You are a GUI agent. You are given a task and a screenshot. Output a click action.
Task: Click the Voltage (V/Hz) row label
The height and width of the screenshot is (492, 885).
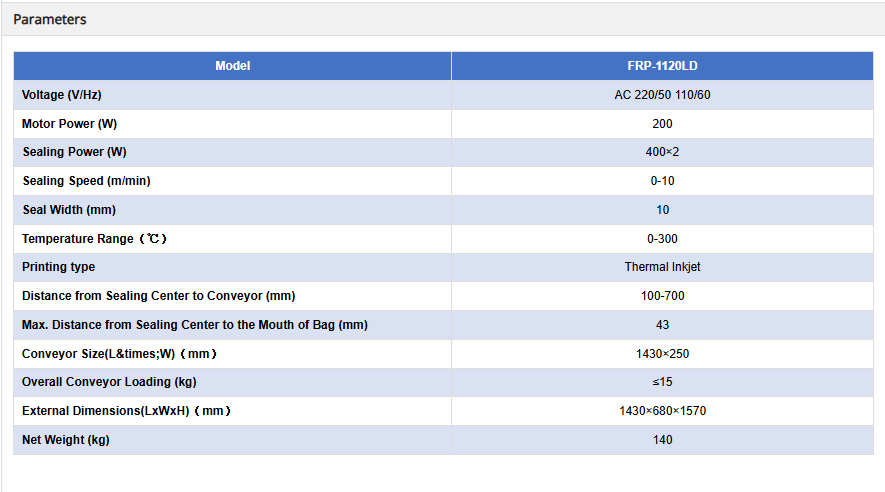[62, 95]
